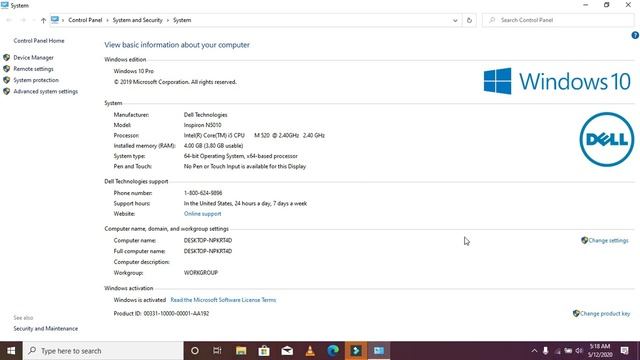Click the back navigation arrow
The width and height of the screenshot is (640, 360).
(x=9, y=20)
